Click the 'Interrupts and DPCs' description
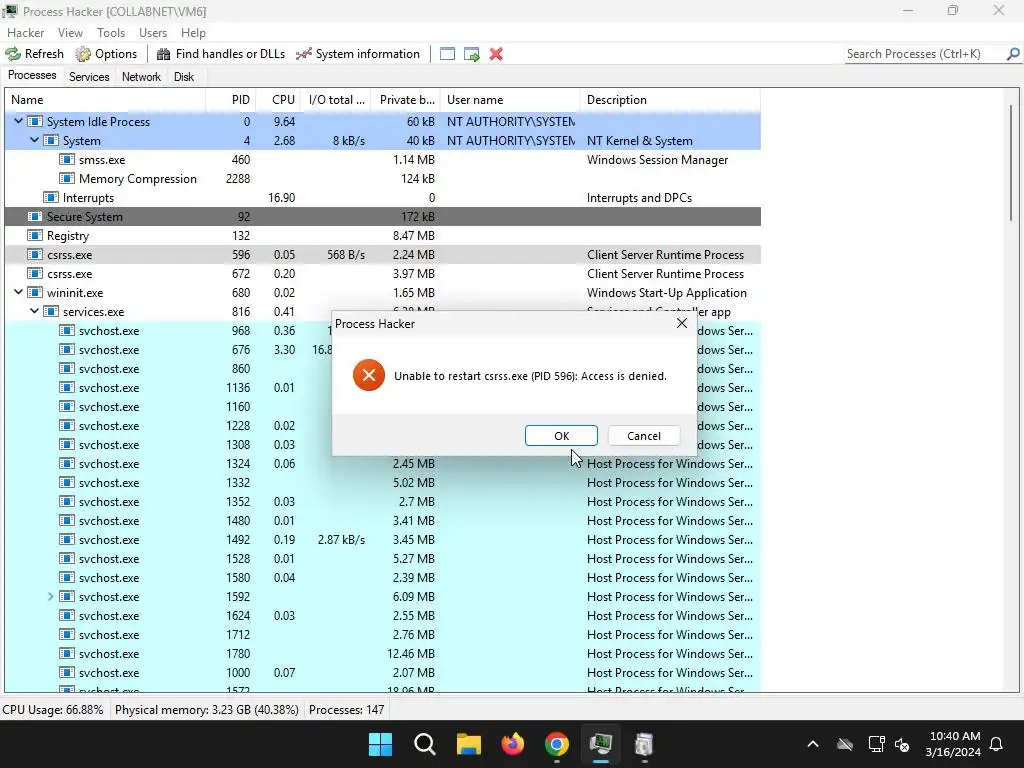The image size is (1024, 768). [x=639, y=197]
